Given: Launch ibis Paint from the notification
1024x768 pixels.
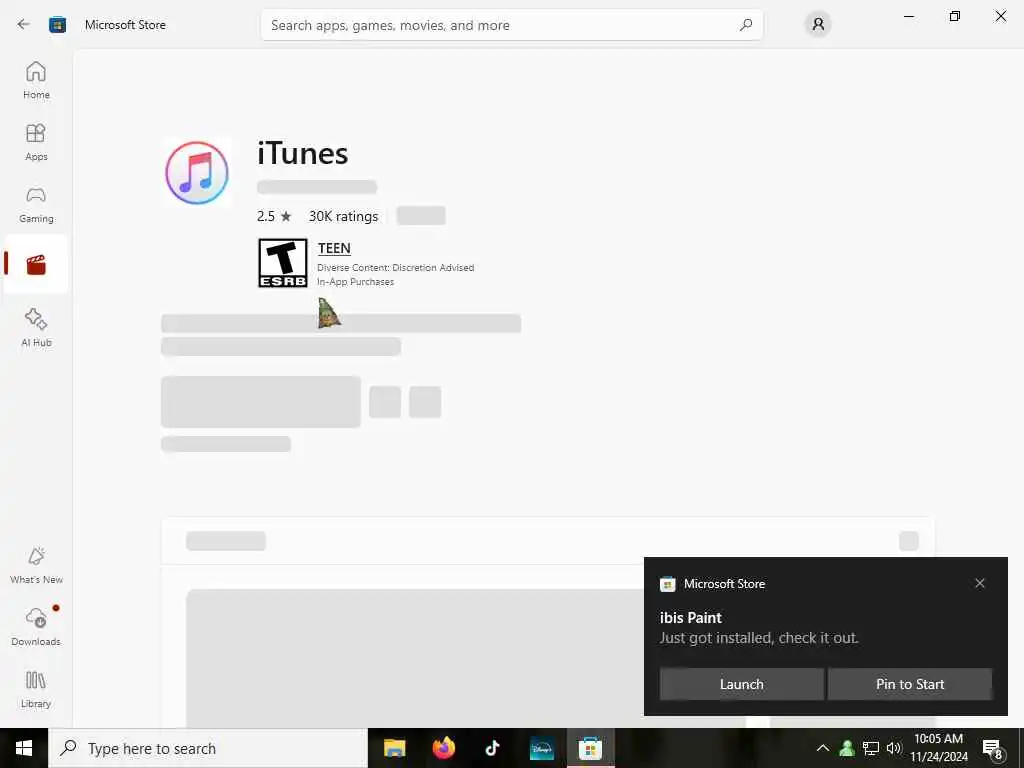Looking at the screenshot, I should (741, 684).
